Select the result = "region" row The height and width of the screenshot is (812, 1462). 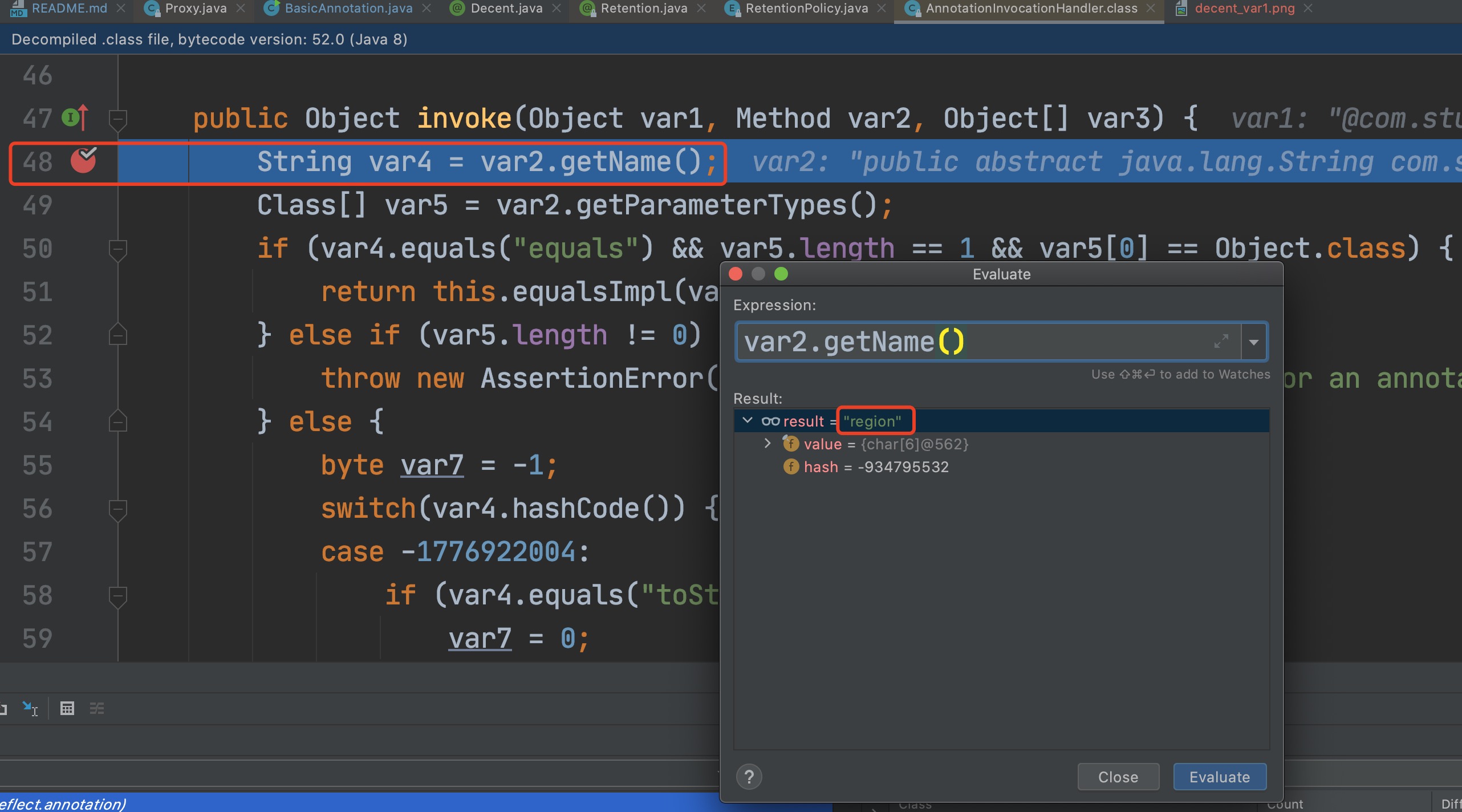pyautogui.click(x=1002, y=421)
